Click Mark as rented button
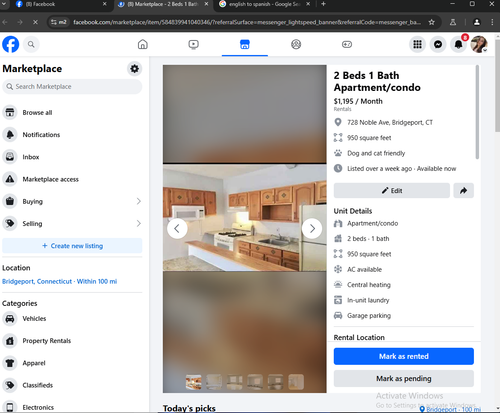 click(x=404, y=356)
